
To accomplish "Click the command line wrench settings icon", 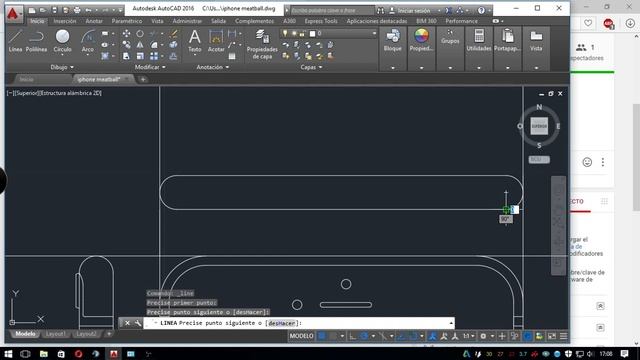I will 138,323.
